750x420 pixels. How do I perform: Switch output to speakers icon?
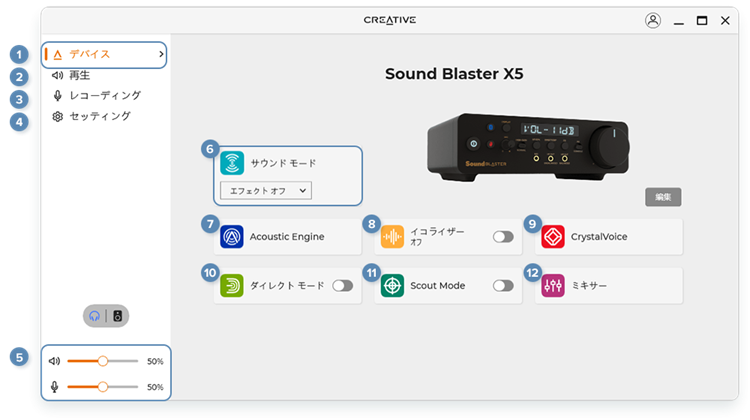coord(118,316)
